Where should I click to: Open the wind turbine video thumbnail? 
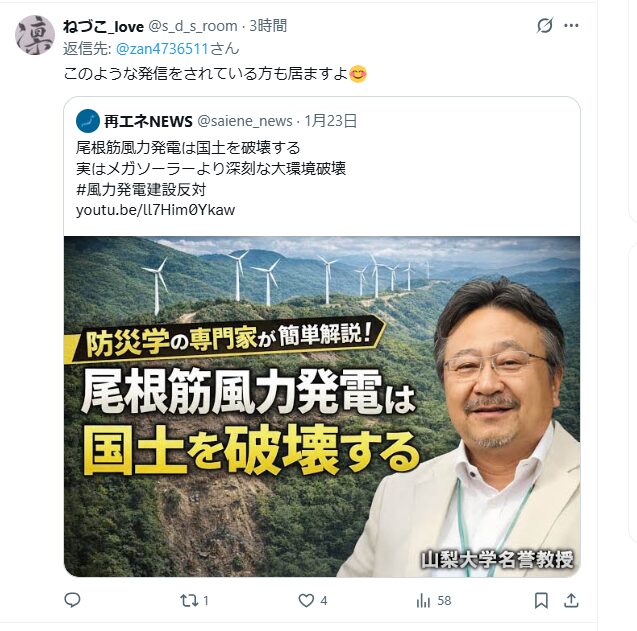[x=322, y=406]
